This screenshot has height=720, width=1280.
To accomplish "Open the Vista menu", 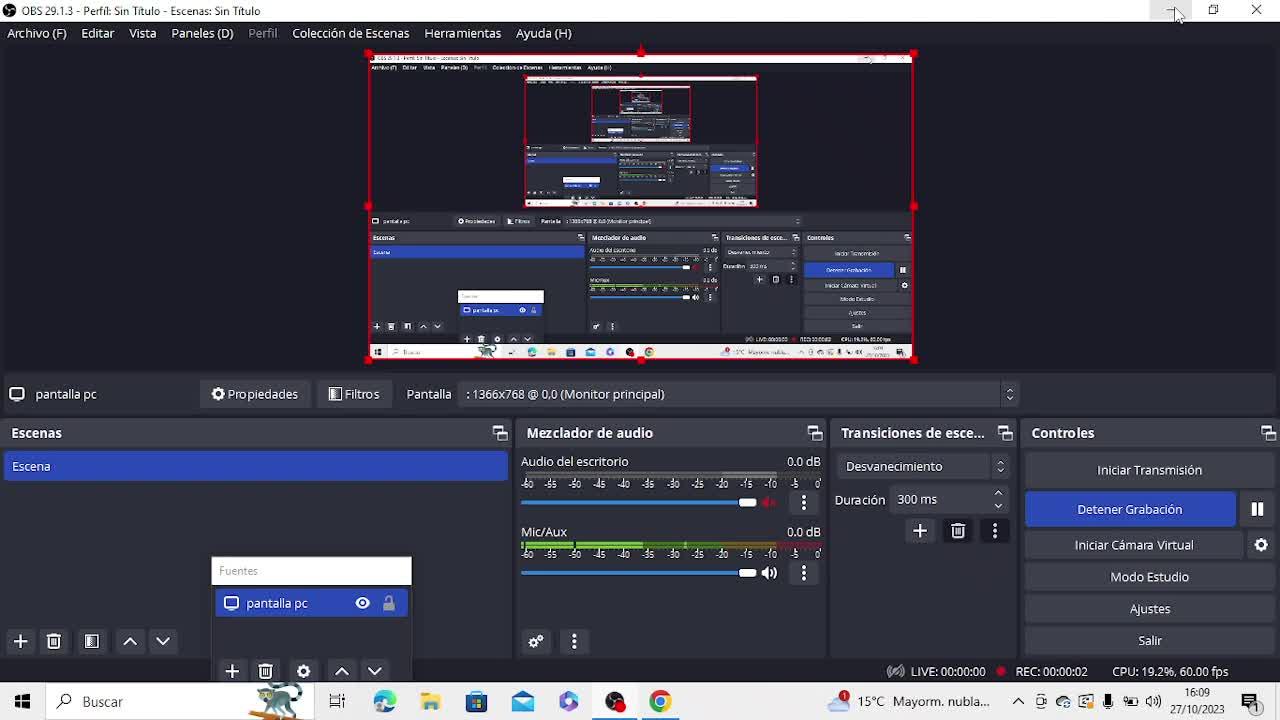I will click(x=142, y=33).
